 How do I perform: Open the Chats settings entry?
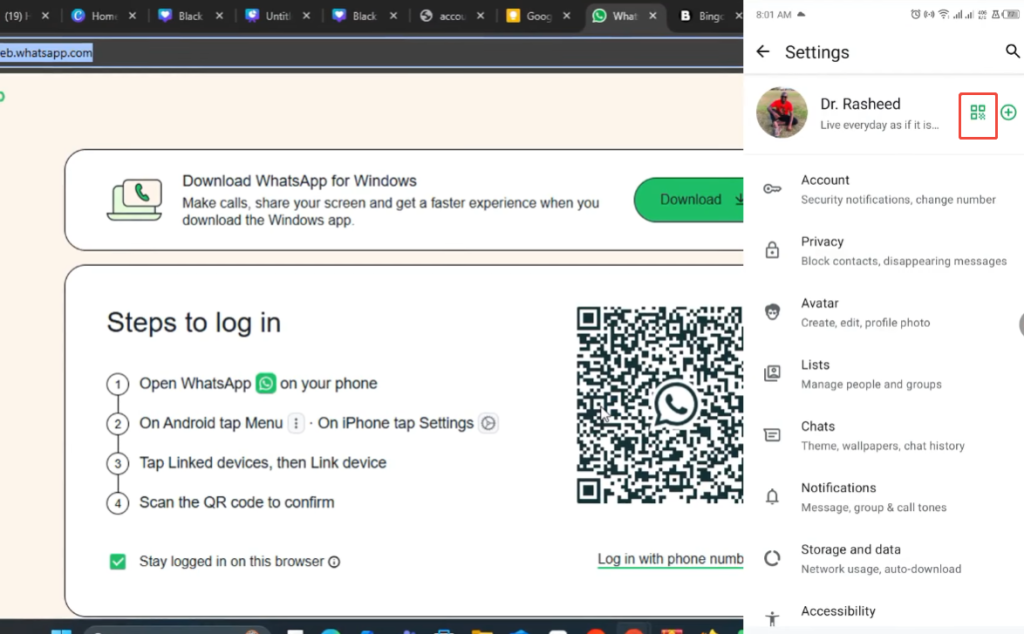pos(884,436)
